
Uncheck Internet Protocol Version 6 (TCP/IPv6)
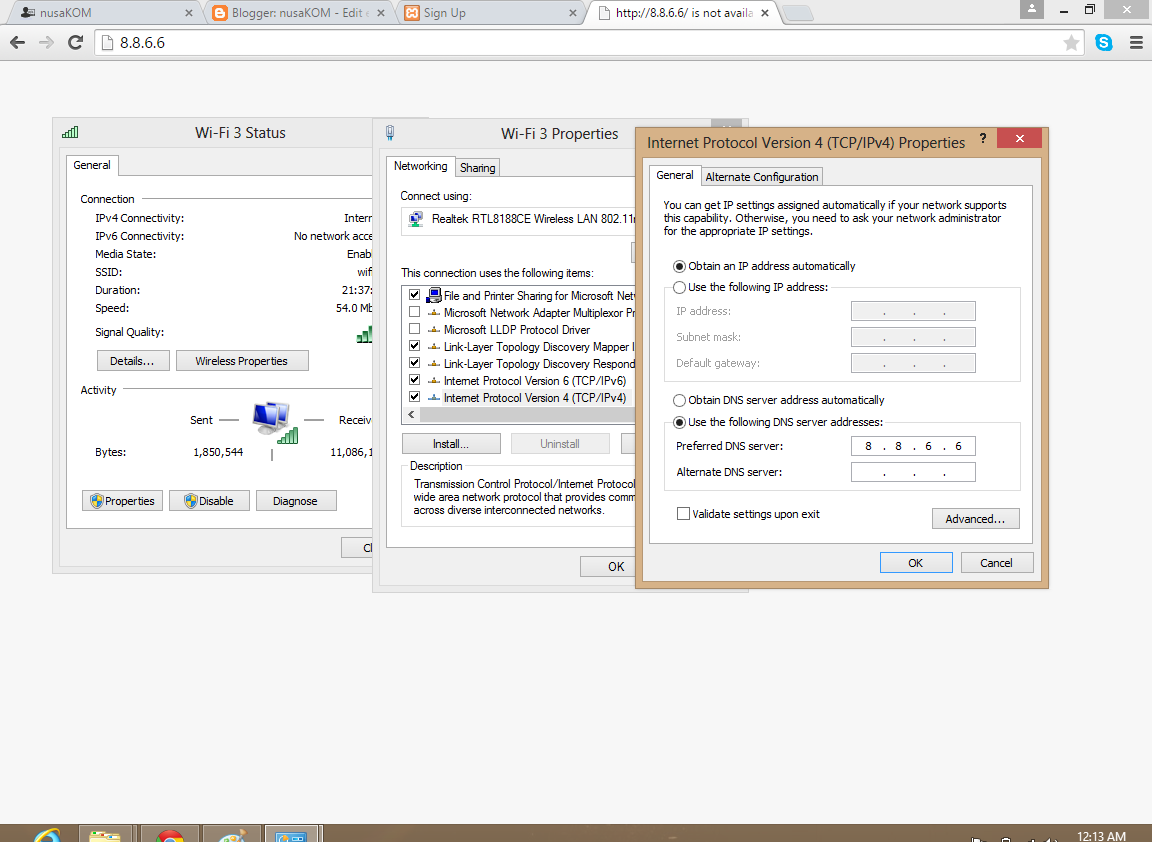414,380
